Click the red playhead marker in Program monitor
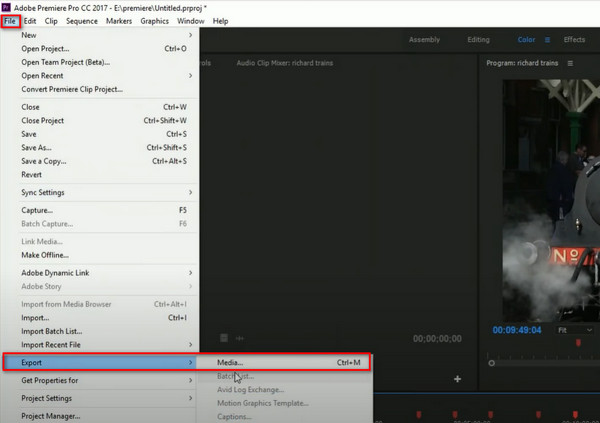This screenshot has height=423, width=600. 578,343
